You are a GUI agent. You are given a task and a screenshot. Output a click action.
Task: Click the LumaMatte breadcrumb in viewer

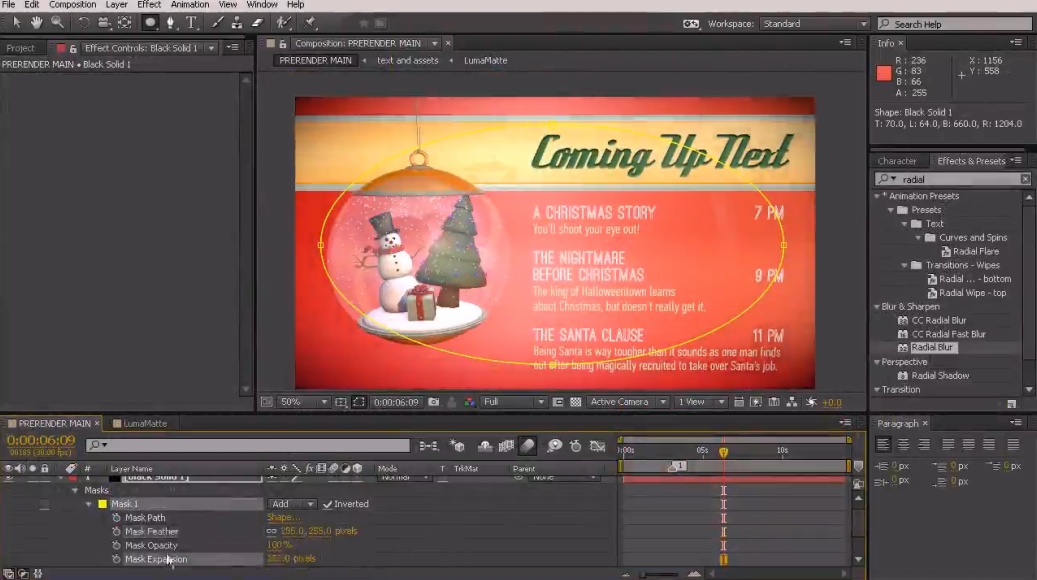point(485,61)
